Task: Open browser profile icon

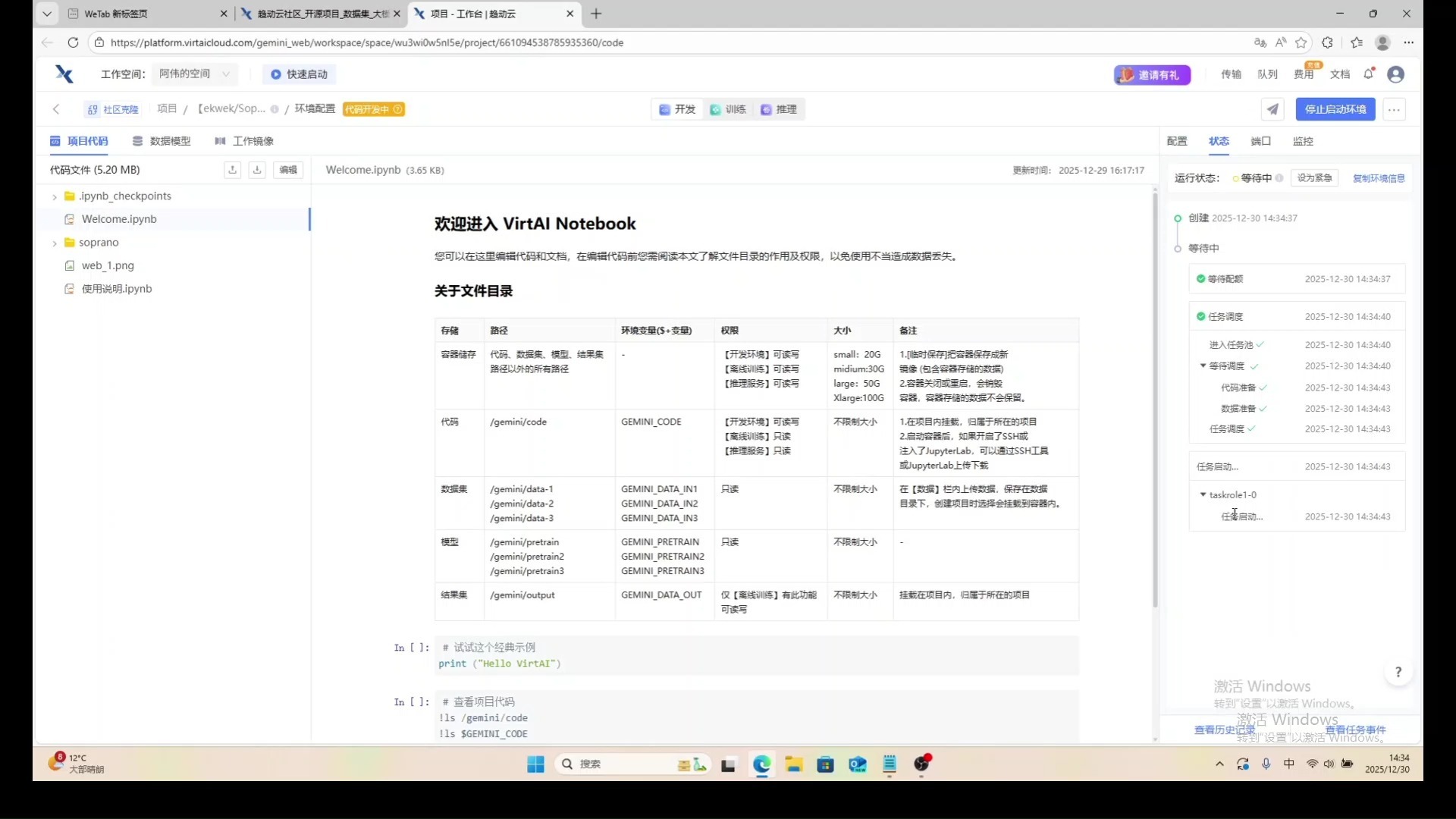Action: pos(1382,42)
